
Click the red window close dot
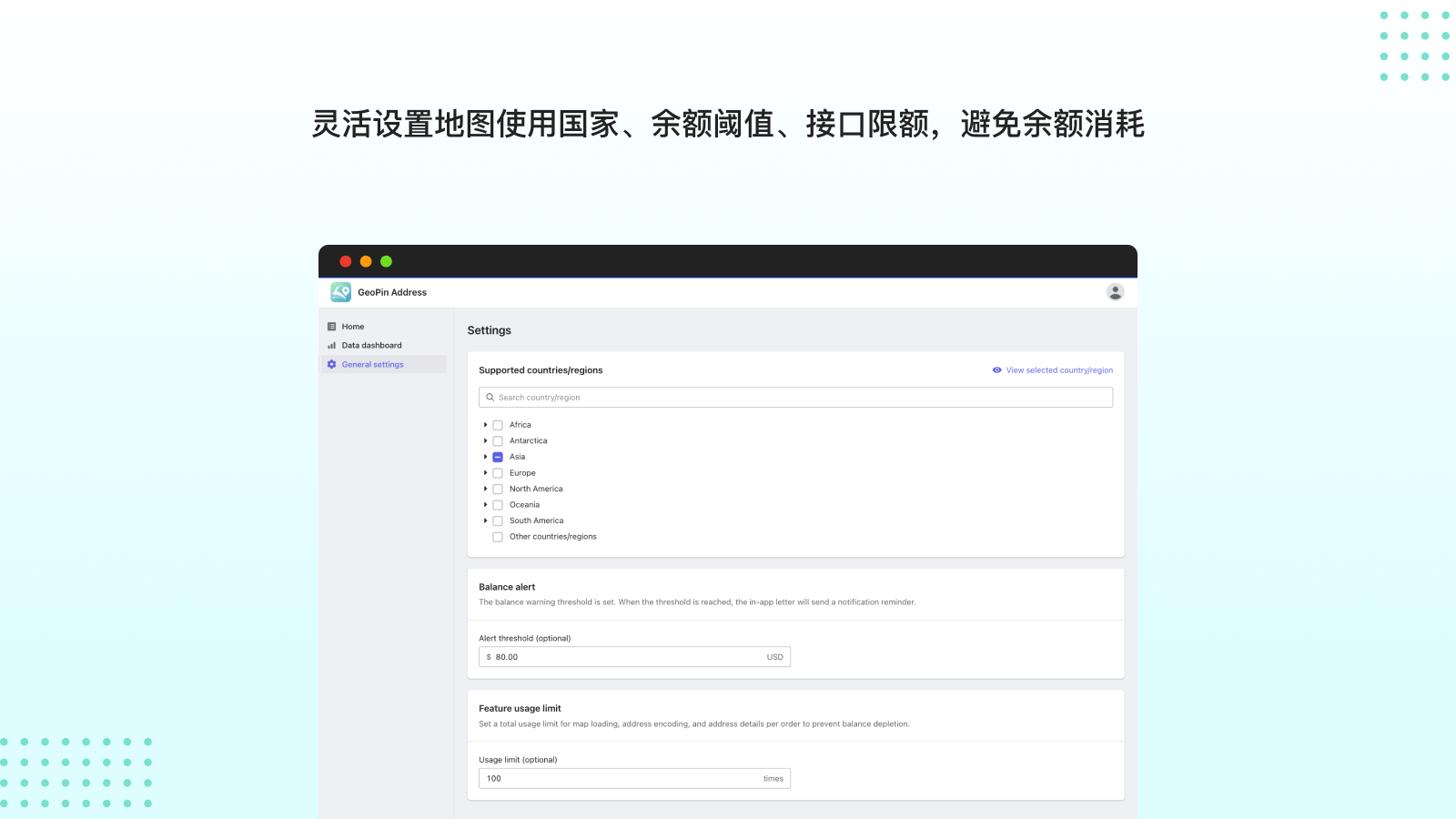(x=346, y=261)
